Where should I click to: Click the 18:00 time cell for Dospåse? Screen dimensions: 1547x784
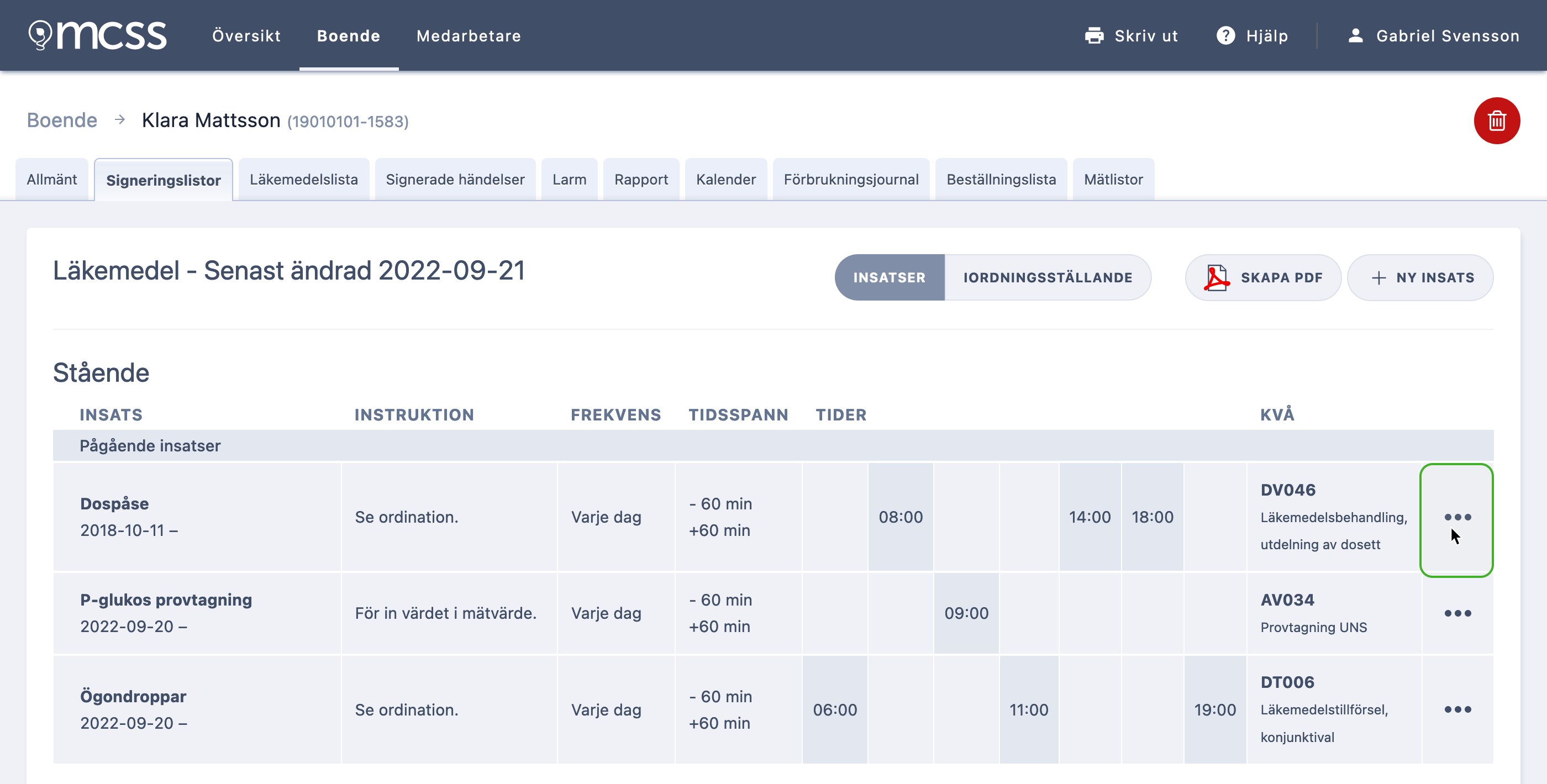tap(1153, 517)
